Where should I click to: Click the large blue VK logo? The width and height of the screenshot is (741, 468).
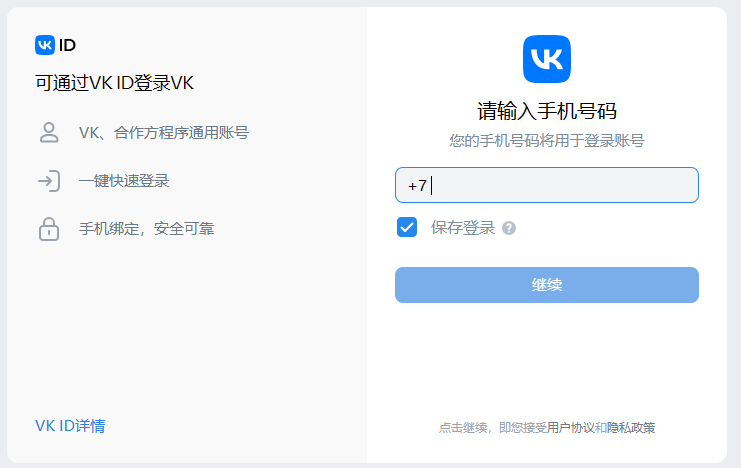[547, 59]
